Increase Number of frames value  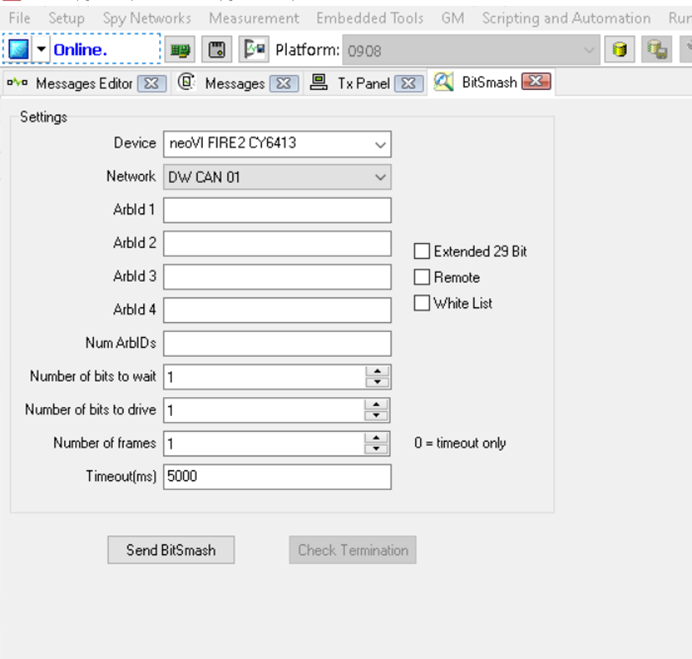point(376,438)
